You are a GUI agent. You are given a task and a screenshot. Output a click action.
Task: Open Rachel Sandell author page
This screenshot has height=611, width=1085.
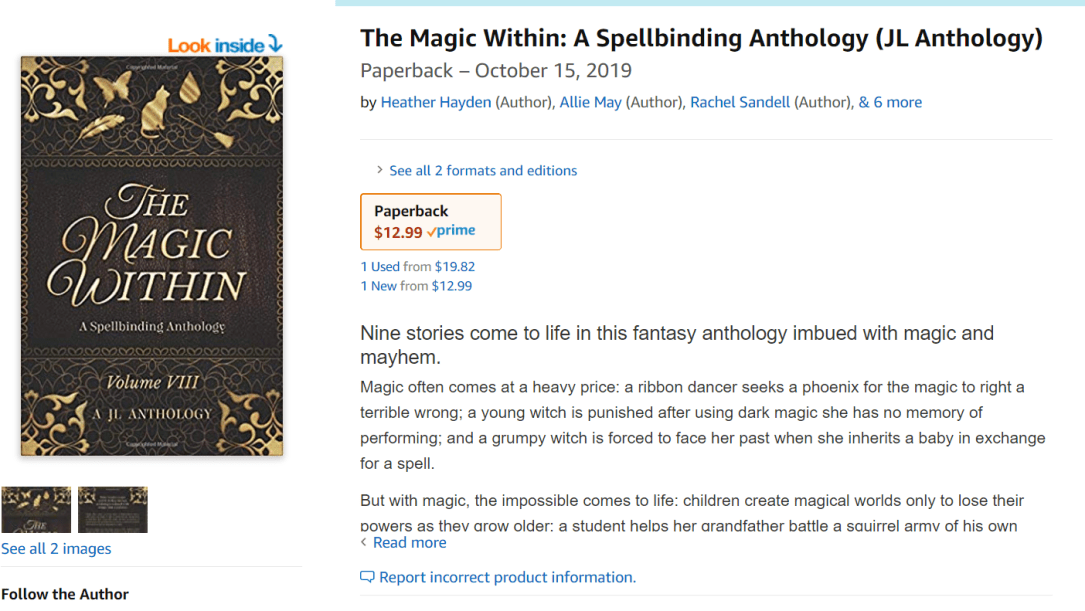(740, 102)
